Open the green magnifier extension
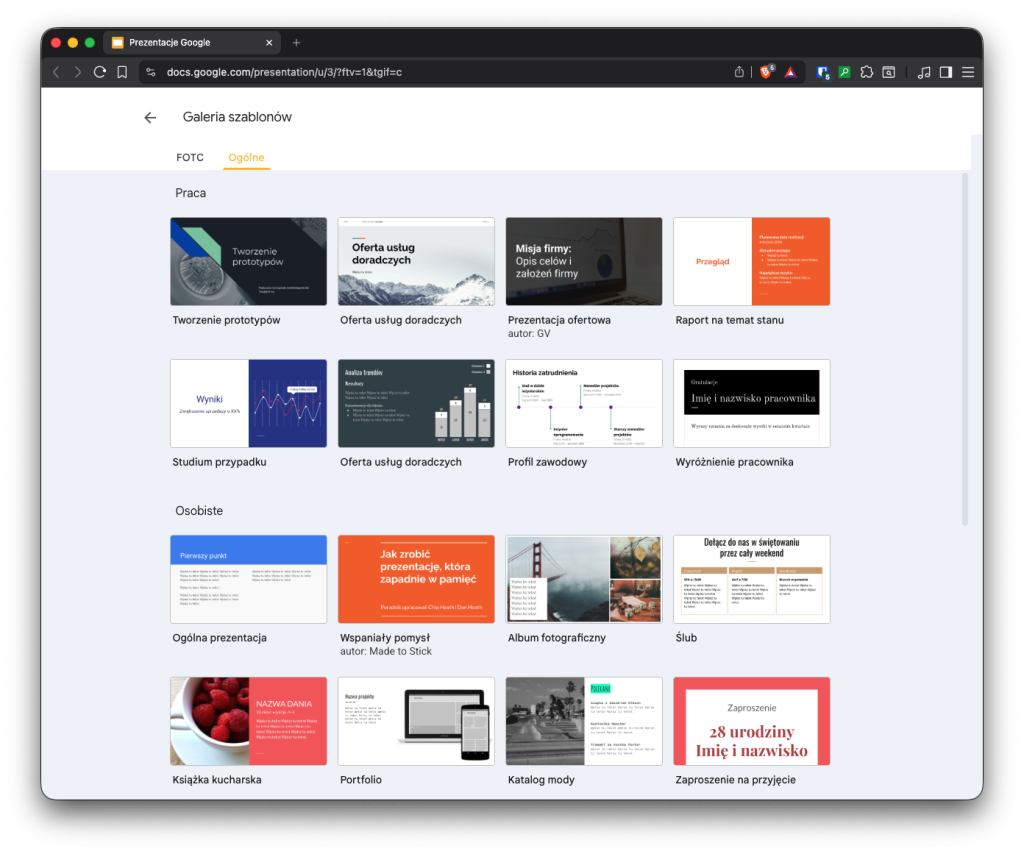 [x=844, y=72]
